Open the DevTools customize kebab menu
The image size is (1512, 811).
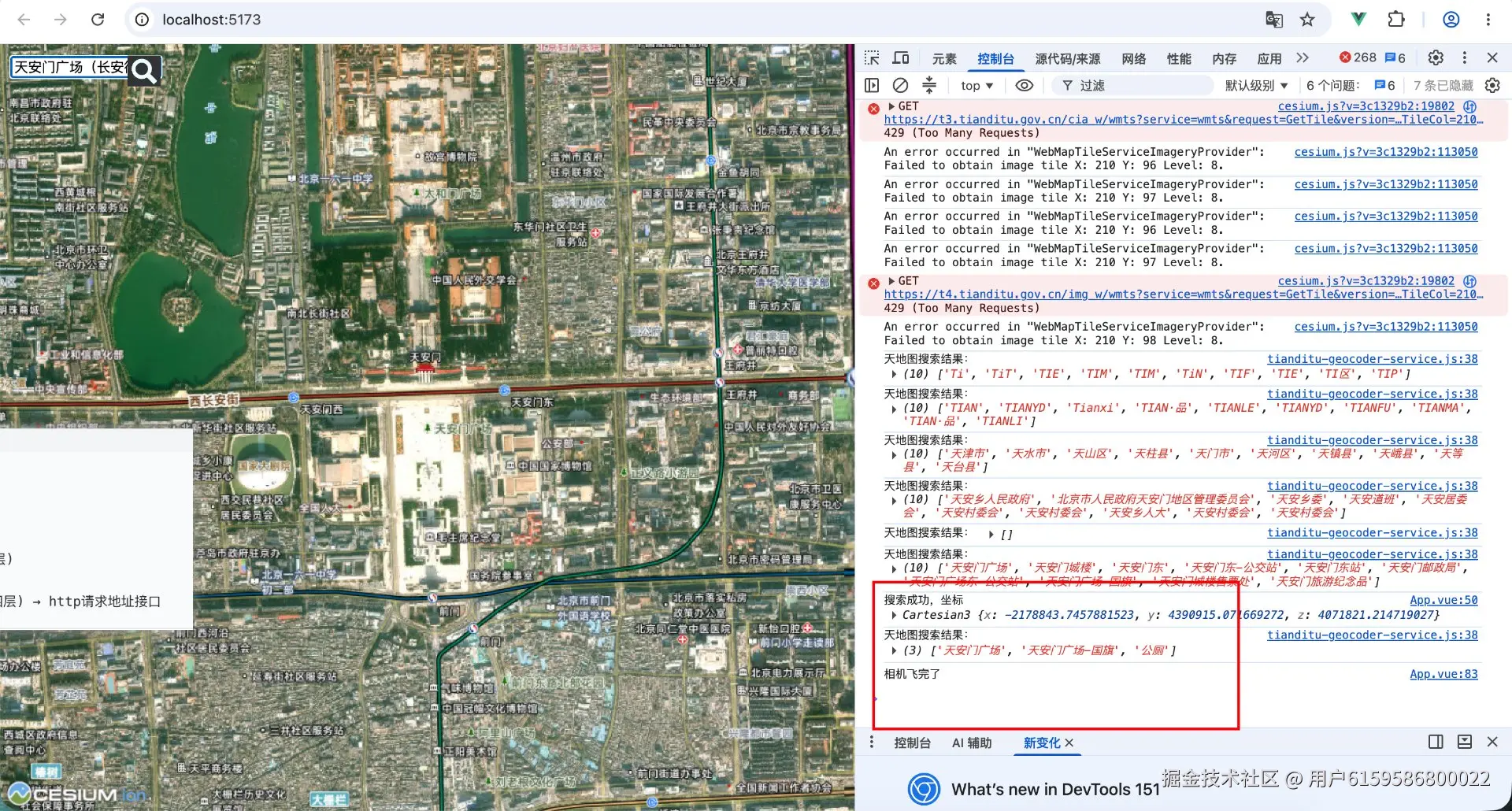pos(1465,58)
